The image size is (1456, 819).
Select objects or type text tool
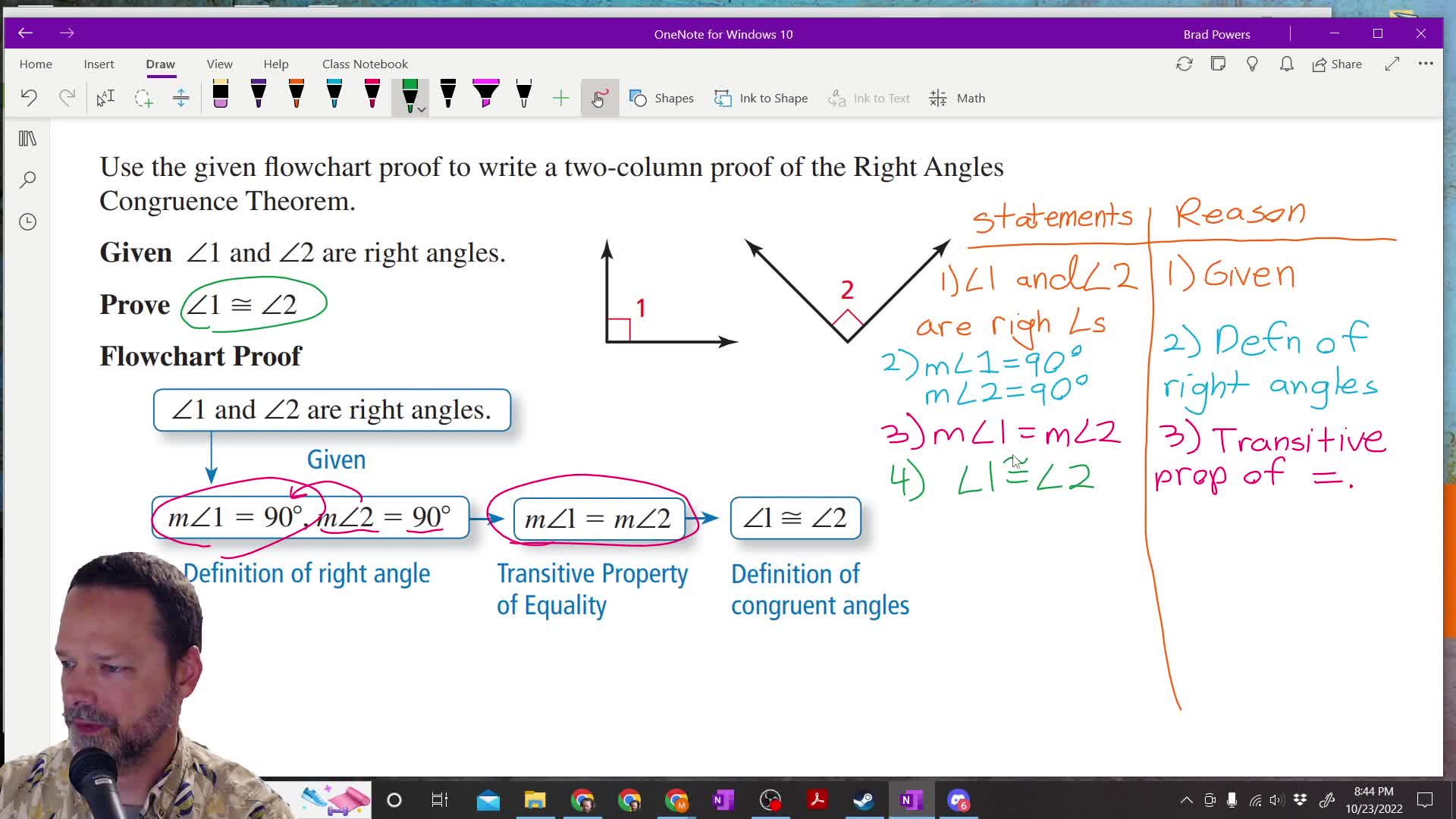105,98
